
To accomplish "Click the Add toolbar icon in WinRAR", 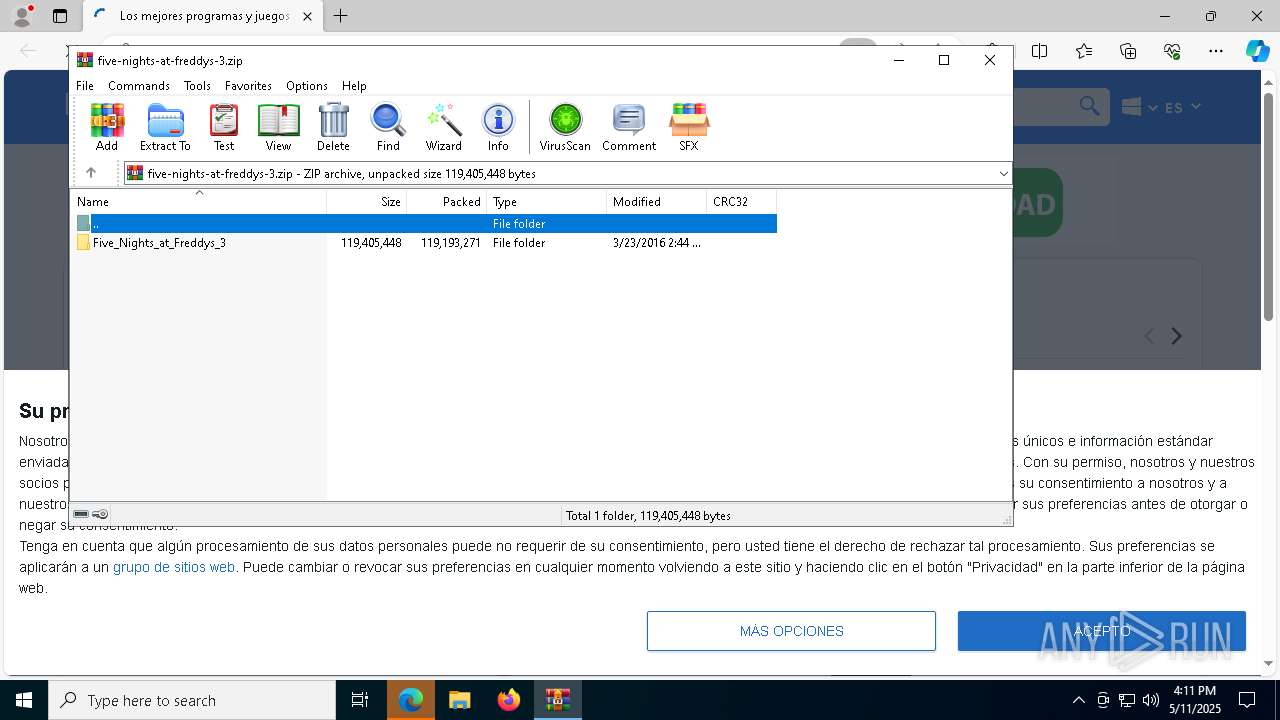I will (107, 127).
